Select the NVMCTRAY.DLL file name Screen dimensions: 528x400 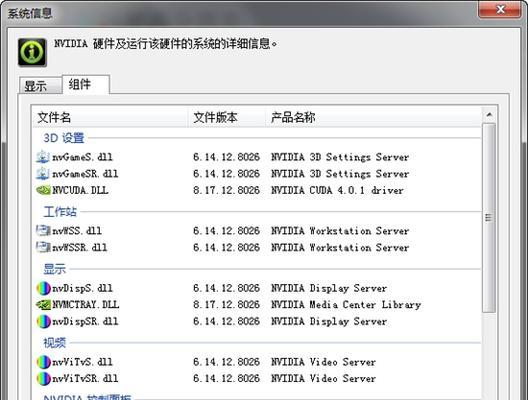tap(86, 305)
